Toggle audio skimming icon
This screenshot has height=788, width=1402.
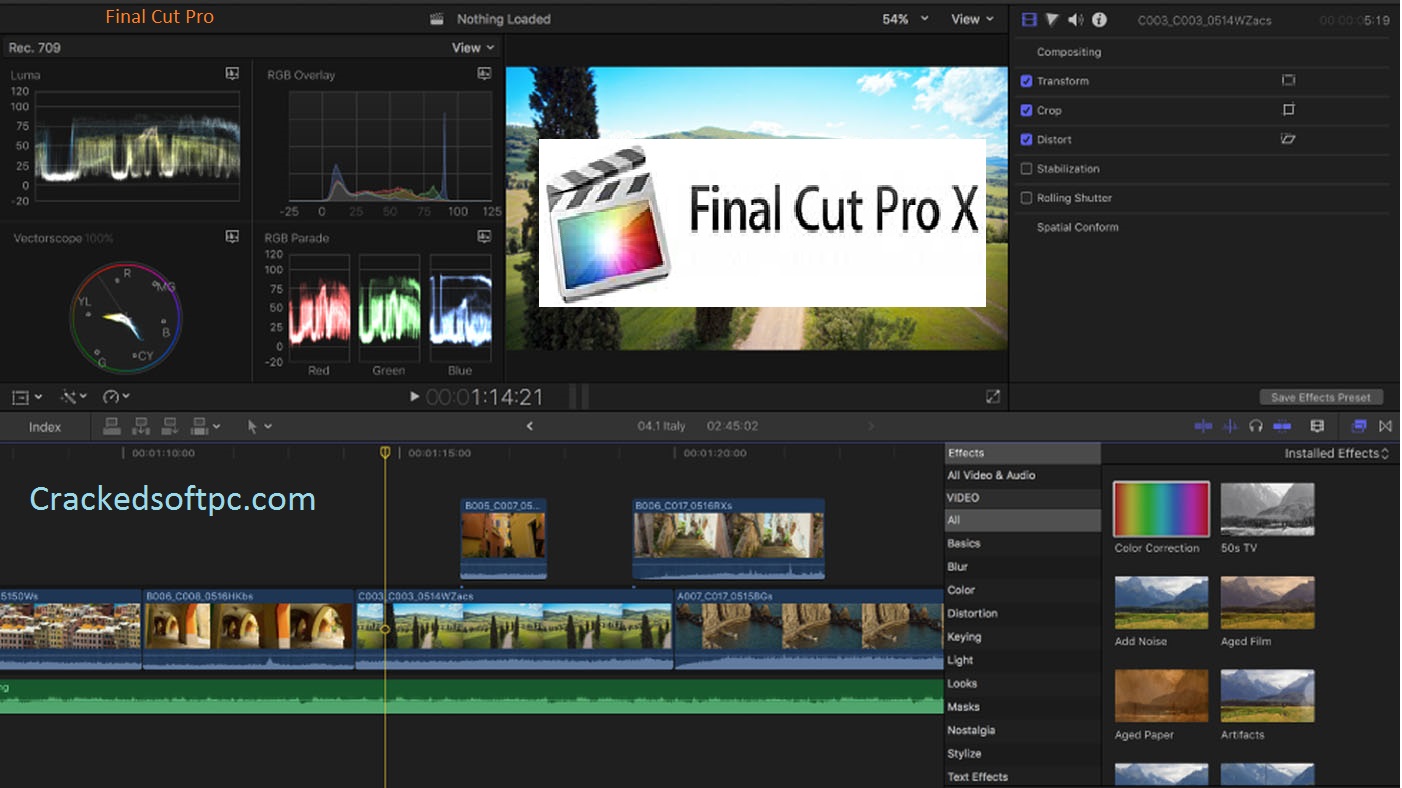point(1230,426)
